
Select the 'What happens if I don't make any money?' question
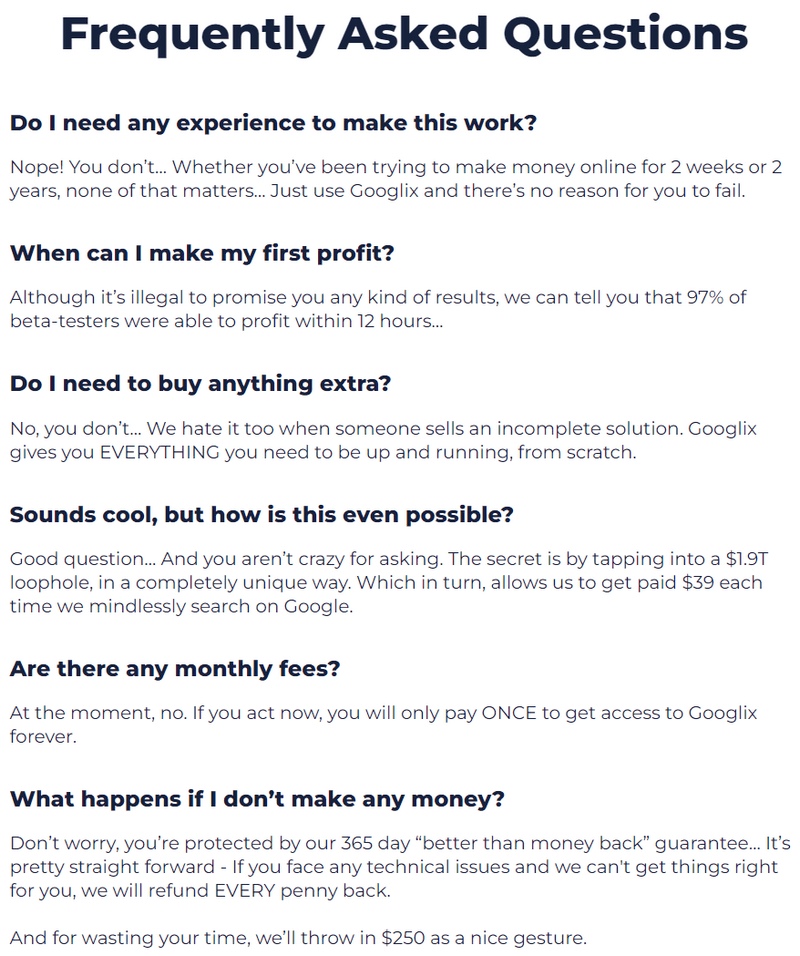(257, 799)
